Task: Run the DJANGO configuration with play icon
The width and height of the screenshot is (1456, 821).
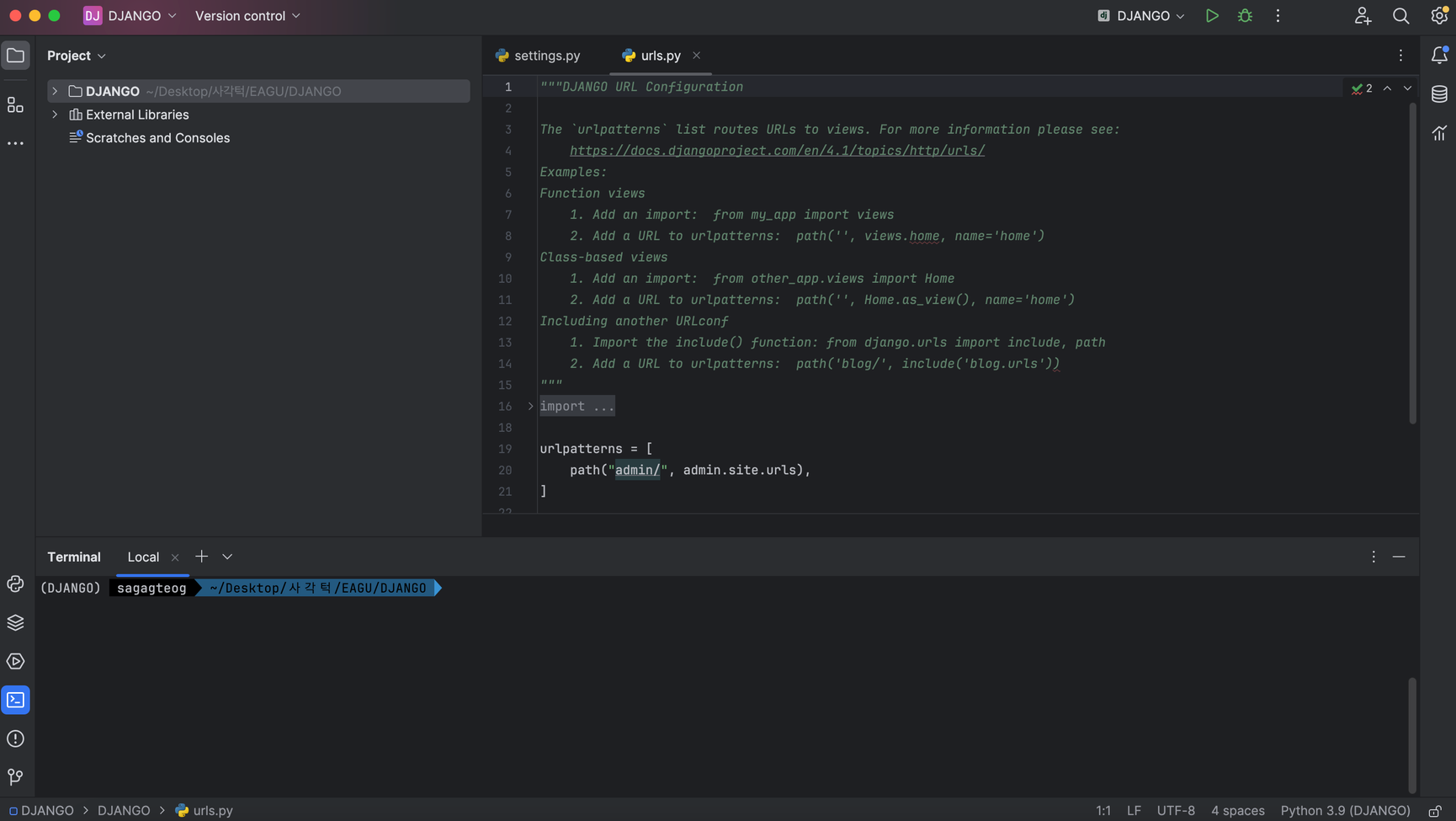Action: pos(1212,16)
